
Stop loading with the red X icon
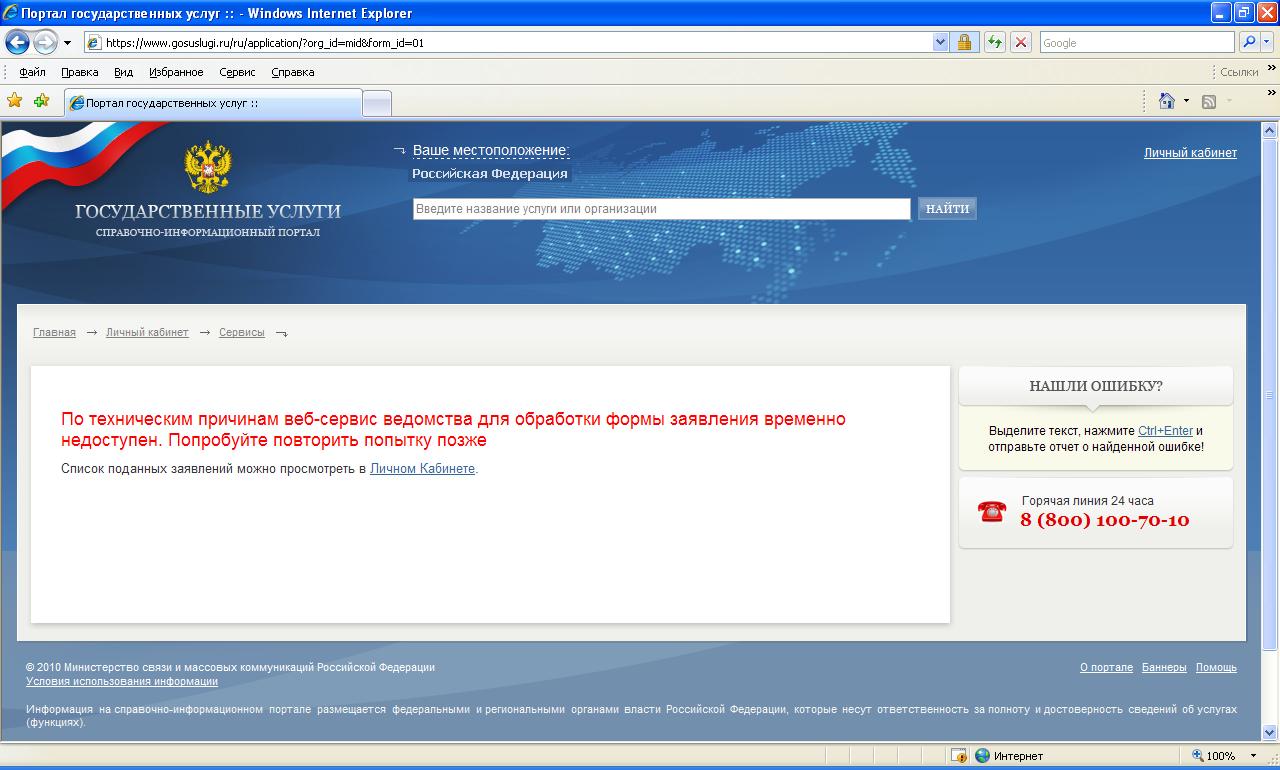point(1020,43)
